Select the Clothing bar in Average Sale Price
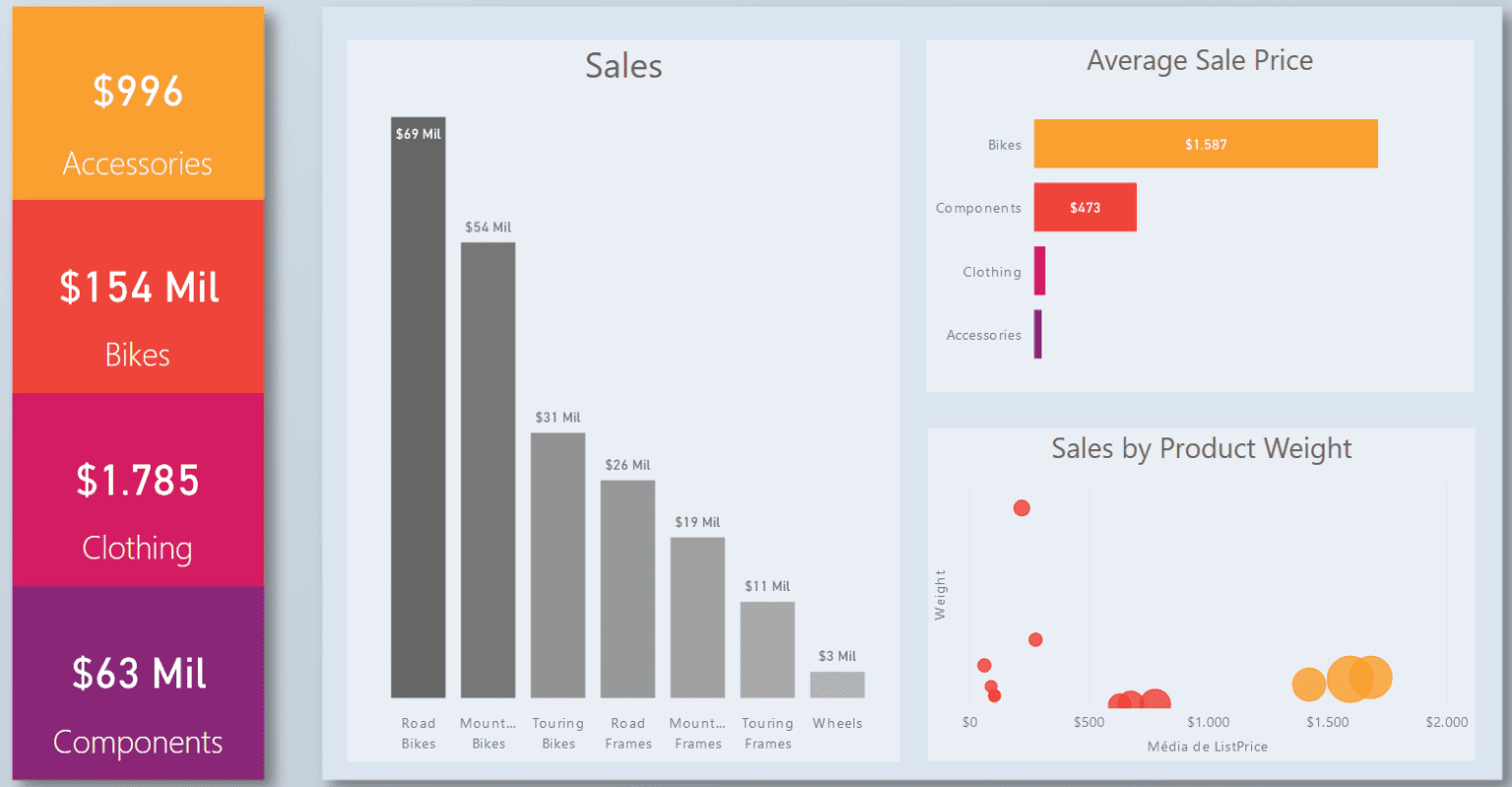 tap(1039, 271)
